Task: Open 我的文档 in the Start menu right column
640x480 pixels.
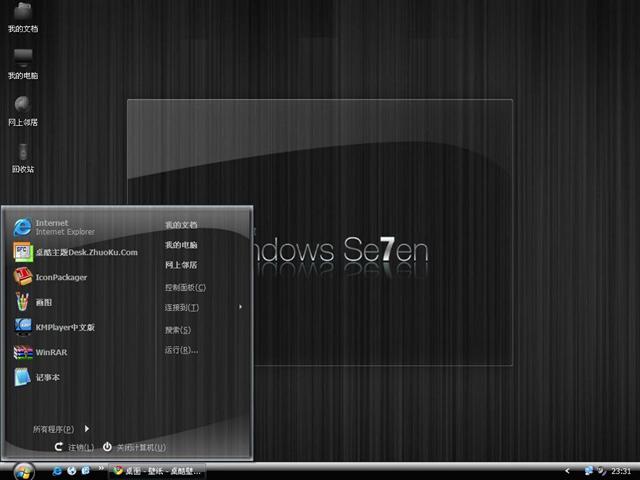Action: click(x=181, y=225)
